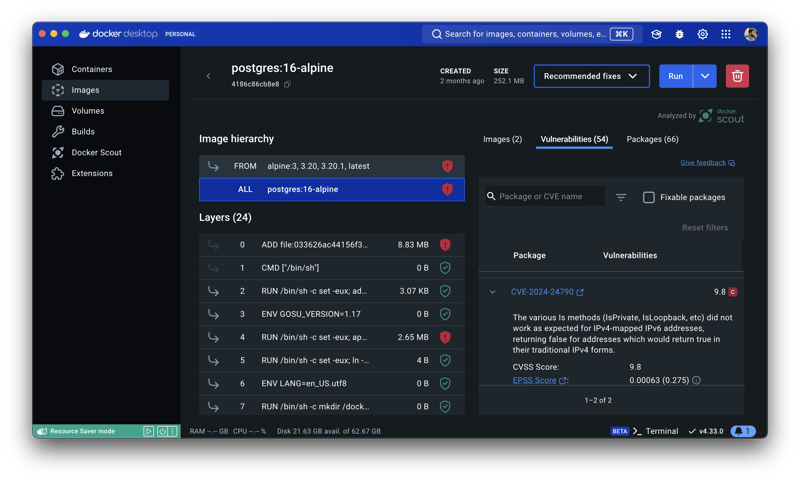Open the Run button dropdown arrow
The height and width of the screenshot is (481, 800).
(705, 76)
